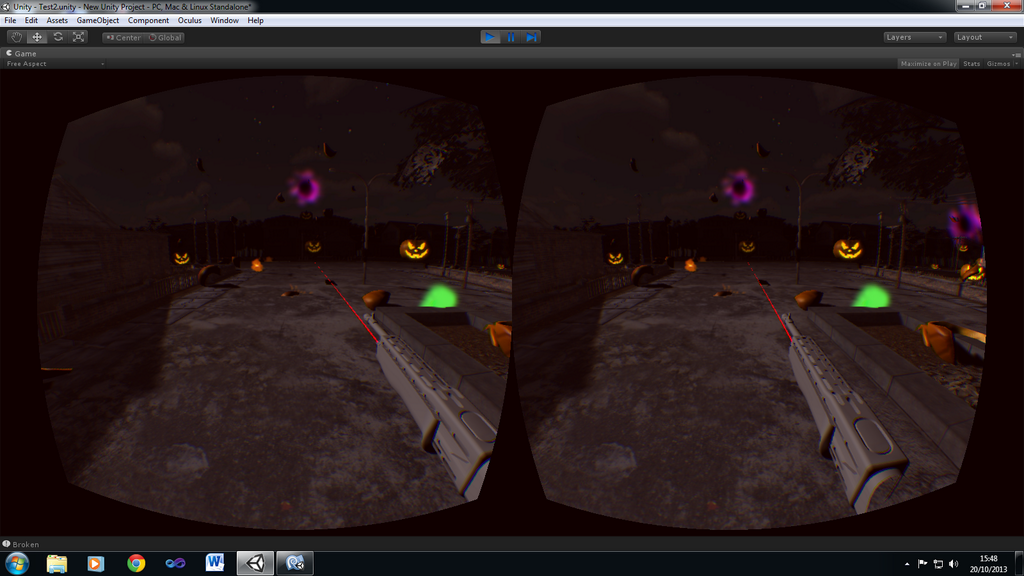Toggle pivot mode Center button
Viewport: 1024px width, 576px height.
pyautogui.click(x=123, y=38)
